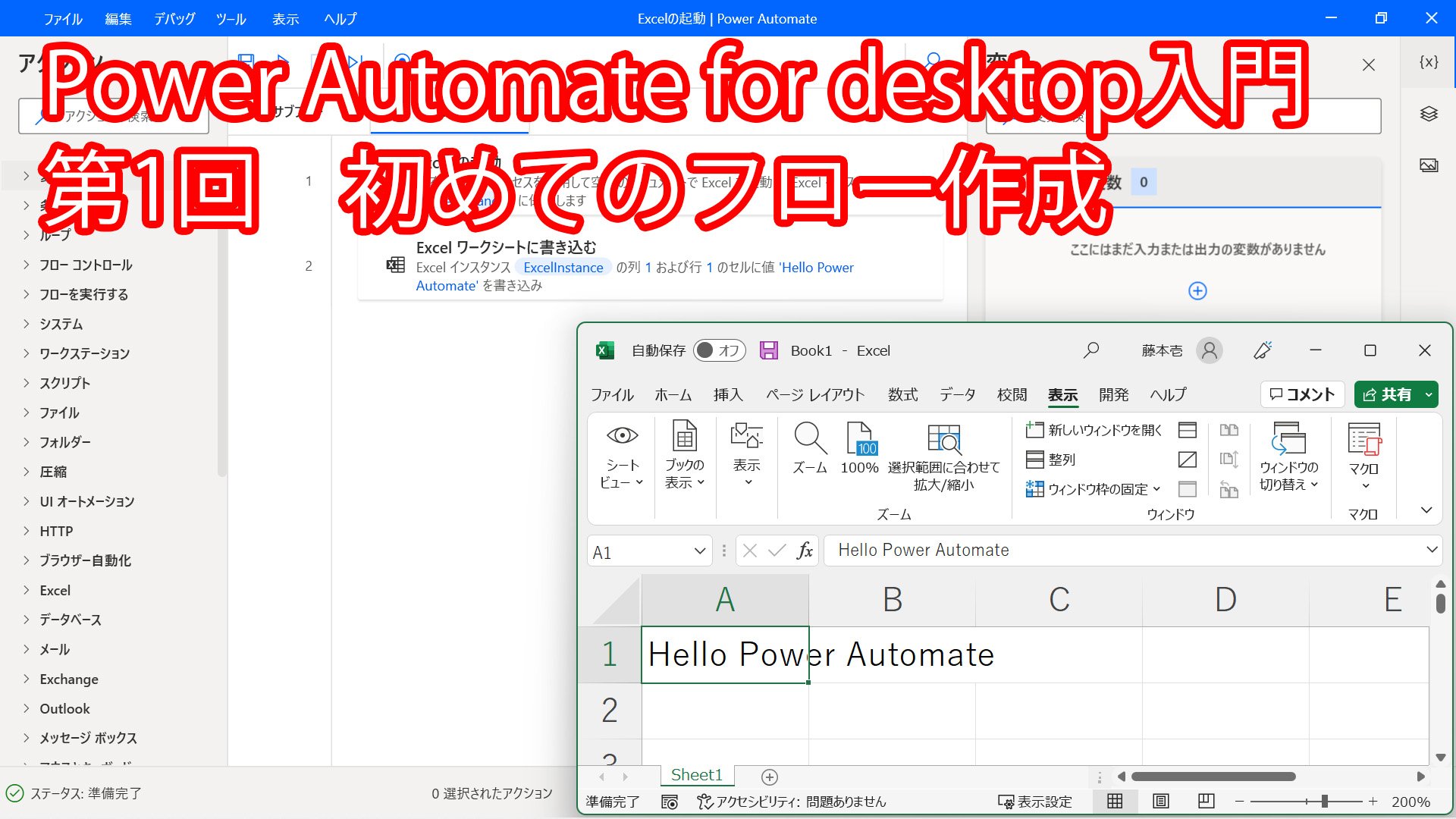Open the UI elements layers icon in Power Automate
The image size is (1456, 819).
(1429, 114)
